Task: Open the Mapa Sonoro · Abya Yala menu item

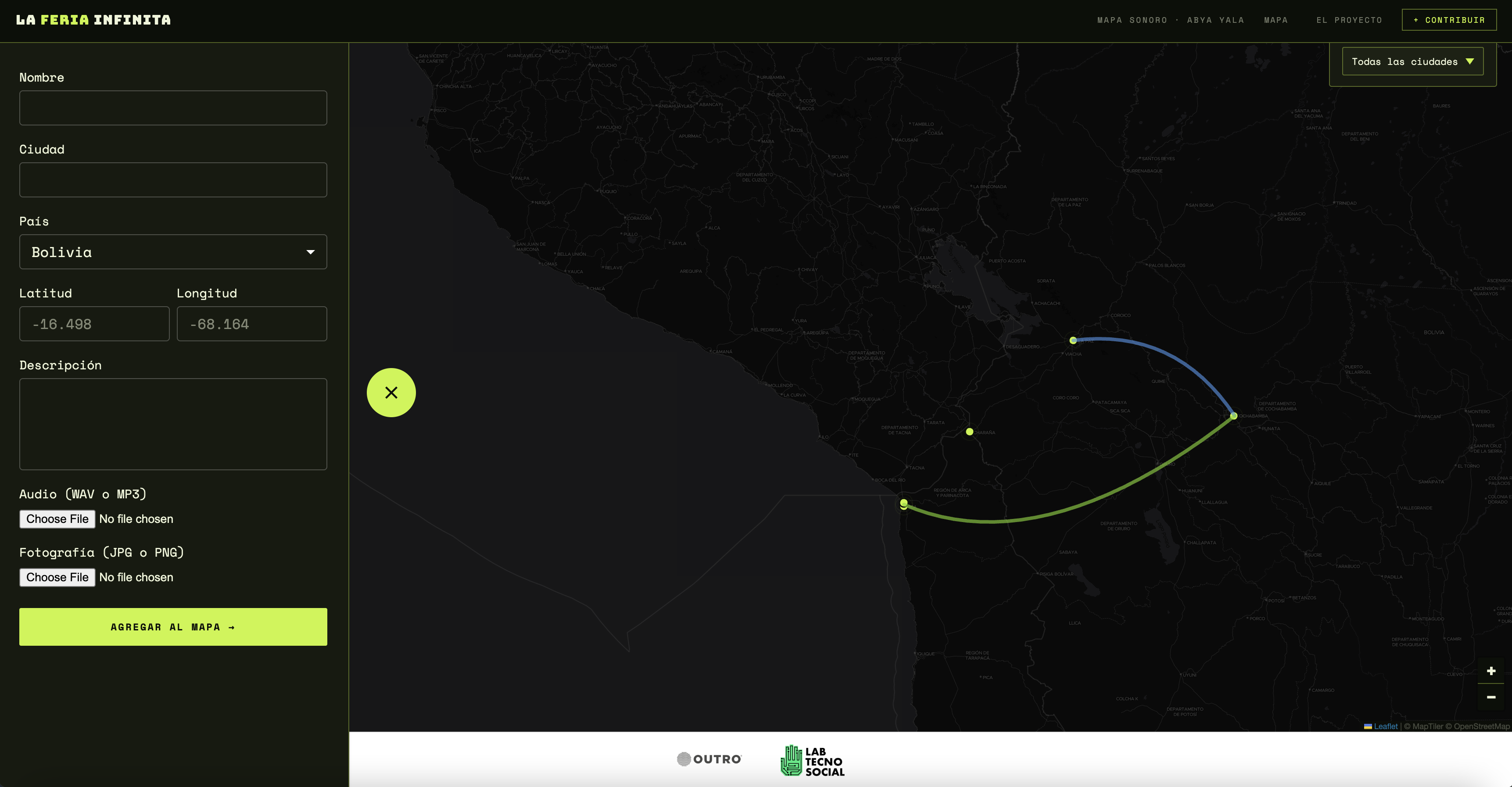Action: [1170, 20]
